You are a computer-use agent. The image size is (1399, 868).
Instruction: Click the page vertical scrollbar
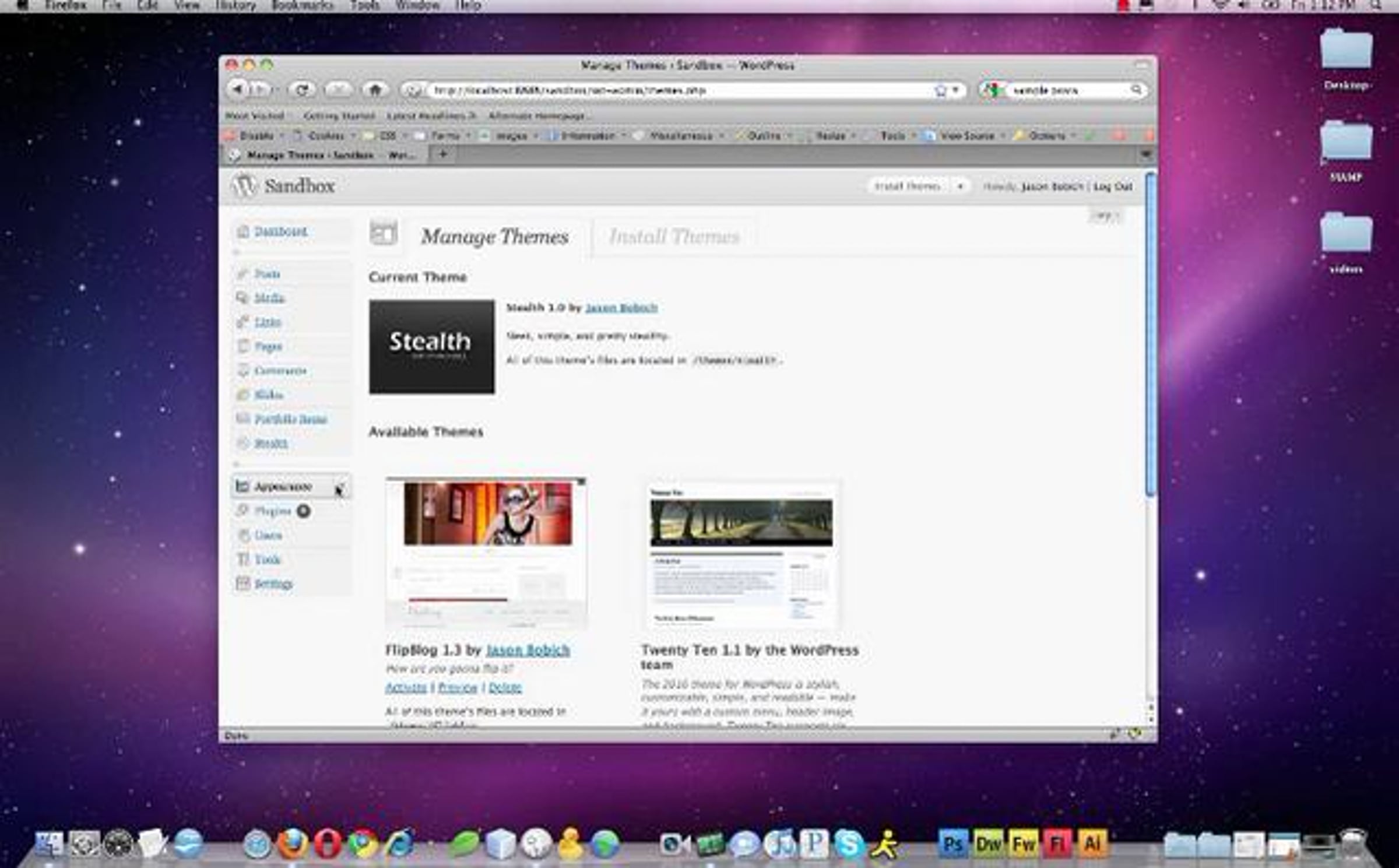click(x=1150, y=335)
